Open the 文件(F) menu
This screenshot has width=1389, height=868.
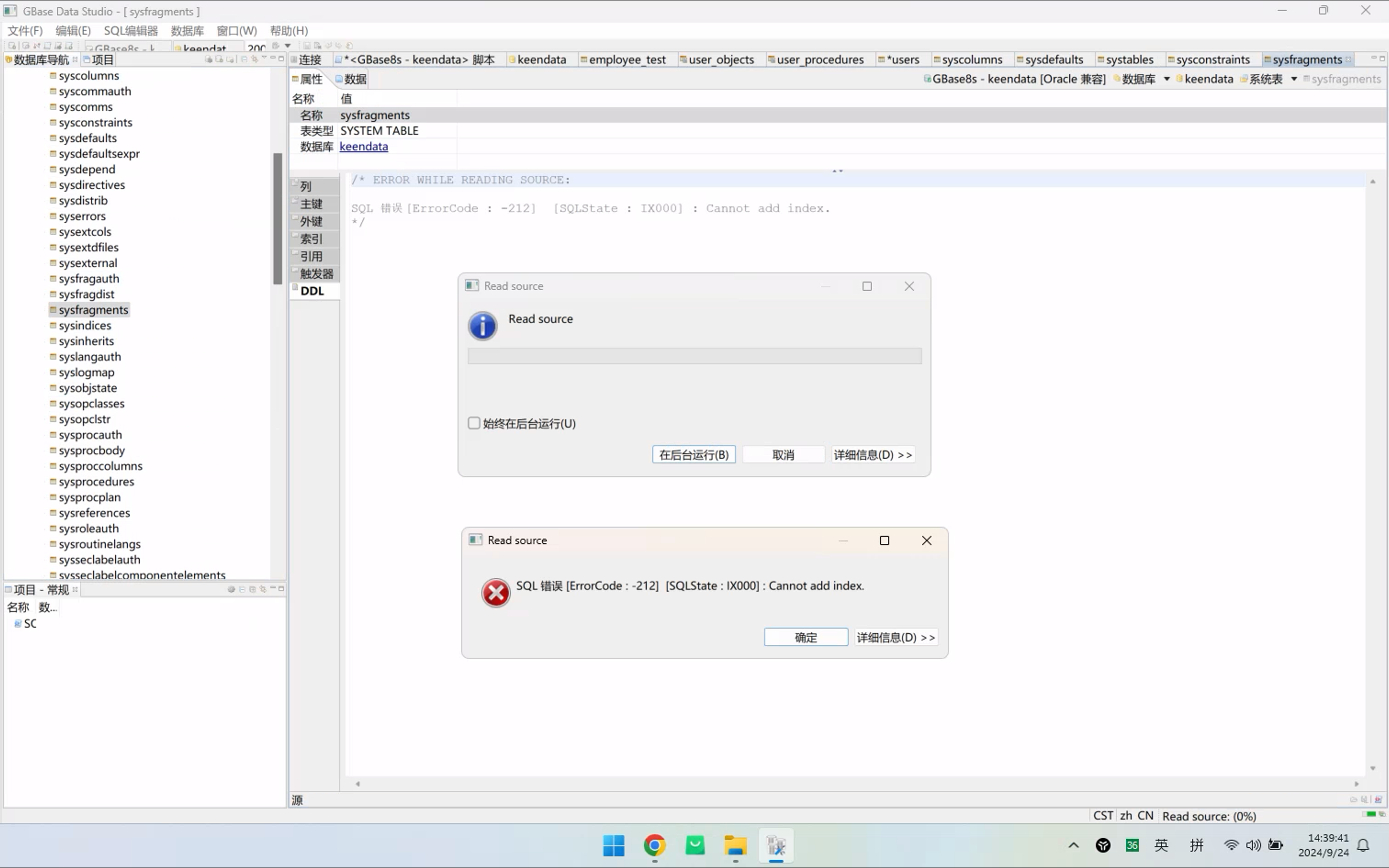25,30
